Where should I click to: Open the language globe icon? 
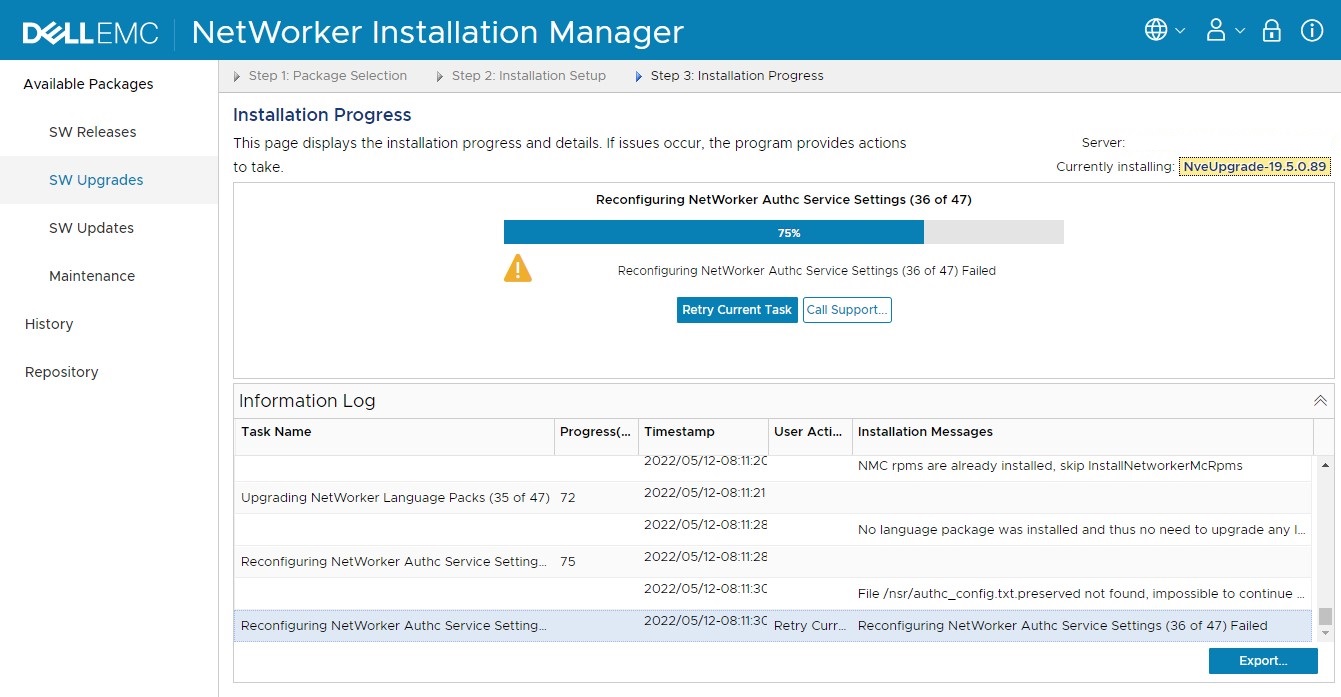pyautogui.click(x=1157, y=30)
